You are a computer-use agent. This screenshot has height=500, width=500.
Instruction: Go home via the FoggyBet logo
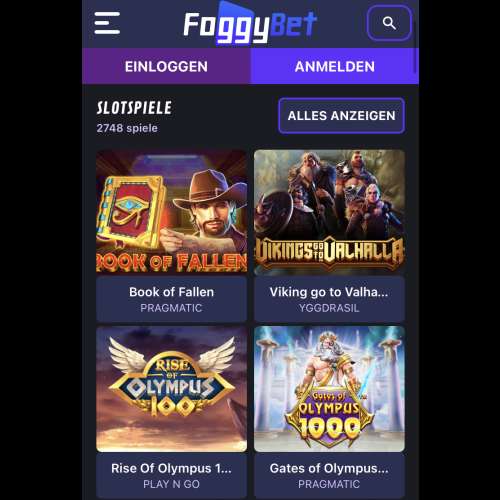pos(250,24)
